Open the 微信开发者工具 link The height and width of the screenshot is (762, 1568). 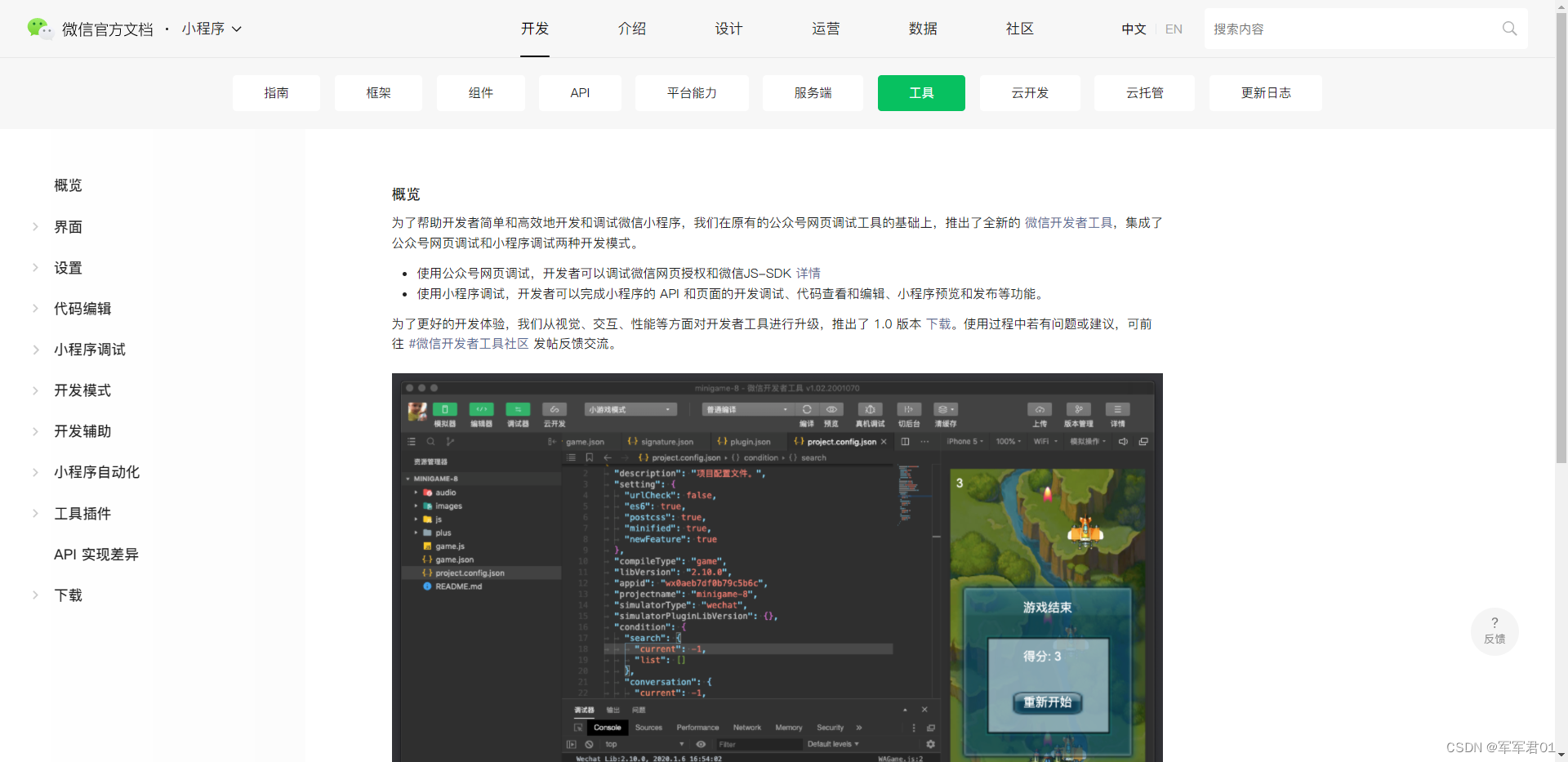1068,223
